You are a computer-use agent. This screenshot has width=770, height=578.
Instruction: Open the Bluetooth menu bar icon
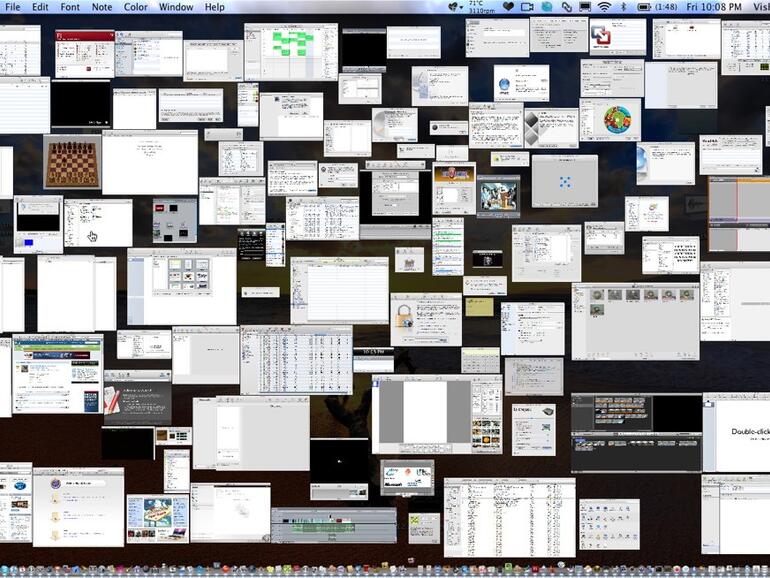tap(623, 7)
